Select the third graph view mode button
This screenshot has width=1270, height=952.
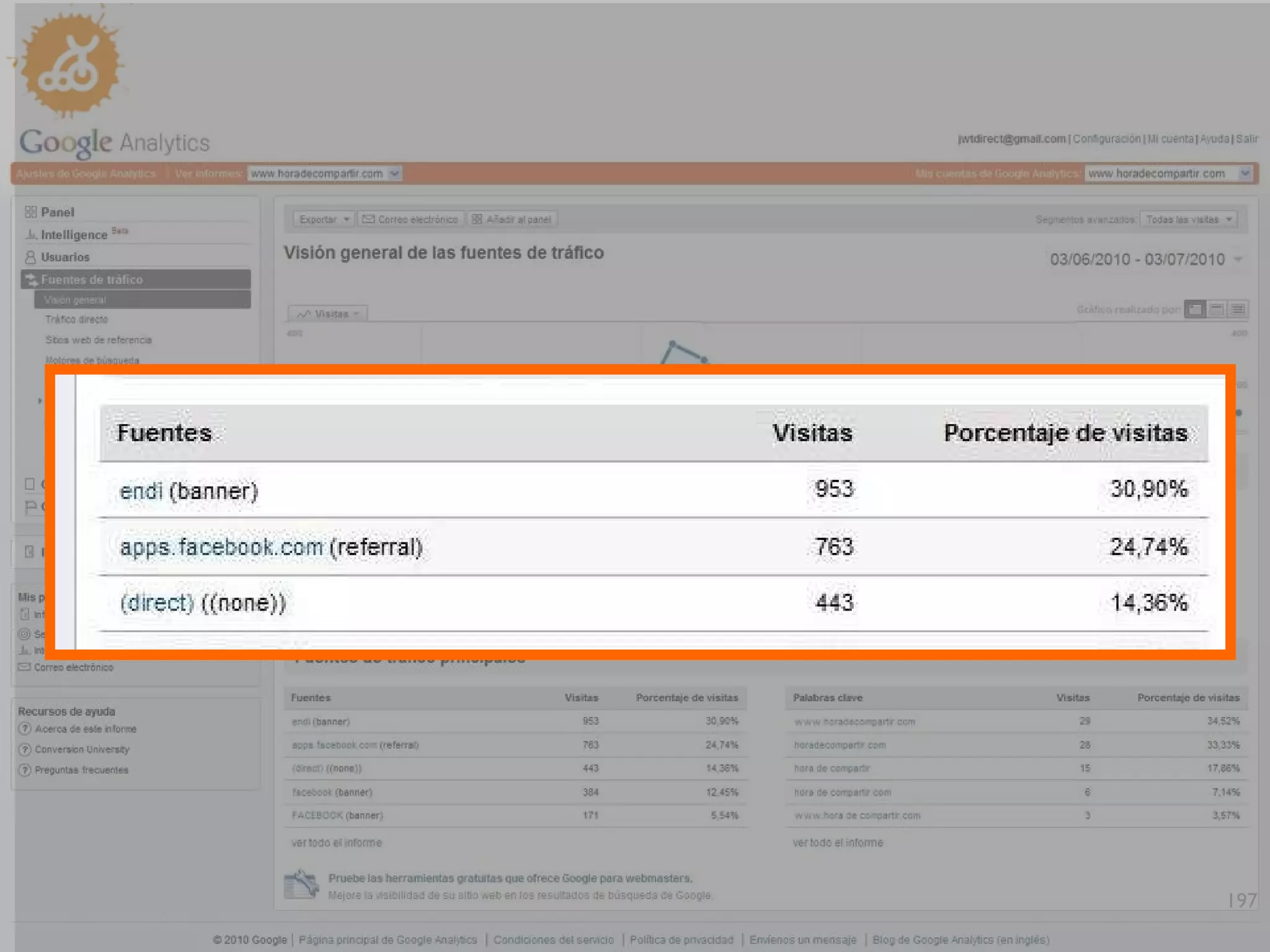pos(1238,309)
